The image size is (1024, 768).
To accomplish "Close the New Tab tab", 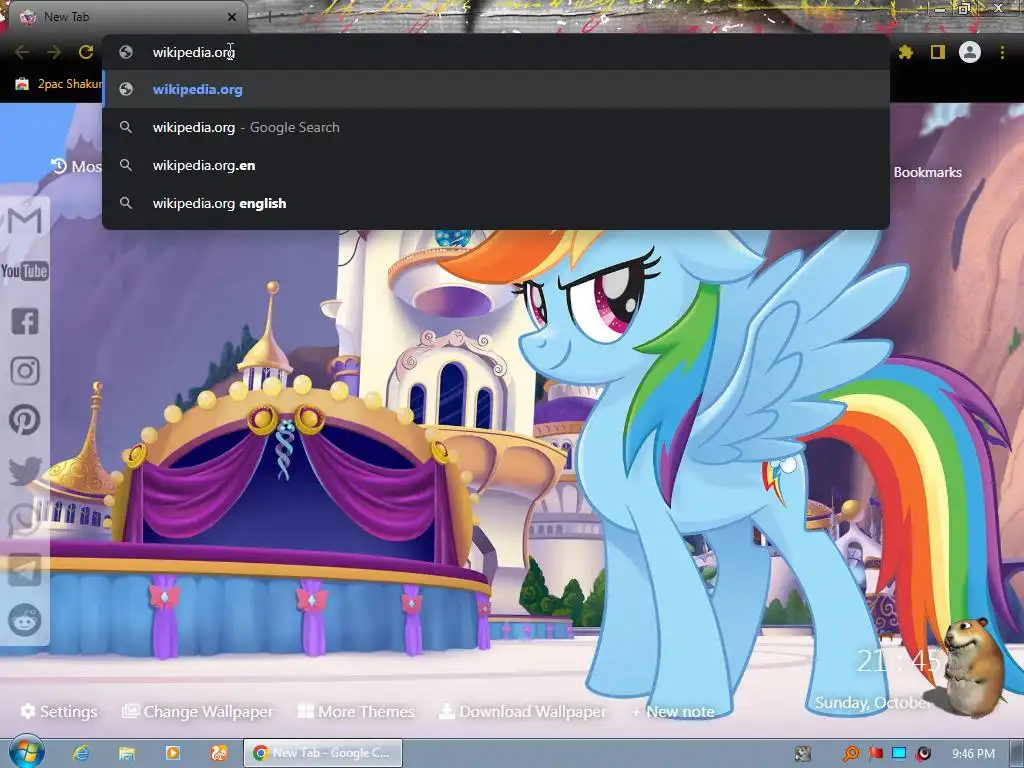I will [x=232, y=17].
